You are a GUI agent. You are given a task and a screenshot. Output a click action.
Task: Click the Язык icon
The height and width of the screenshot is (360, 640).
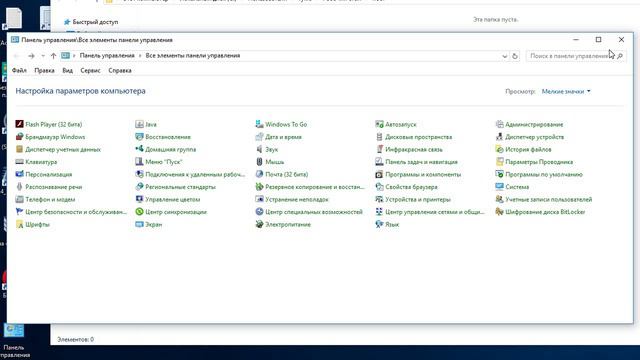379,224
